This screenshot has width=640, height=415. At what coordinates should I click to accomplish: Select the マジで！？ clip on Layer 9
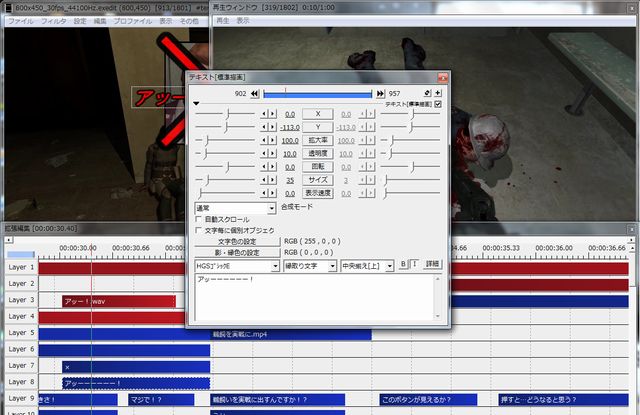click(161, 399)
